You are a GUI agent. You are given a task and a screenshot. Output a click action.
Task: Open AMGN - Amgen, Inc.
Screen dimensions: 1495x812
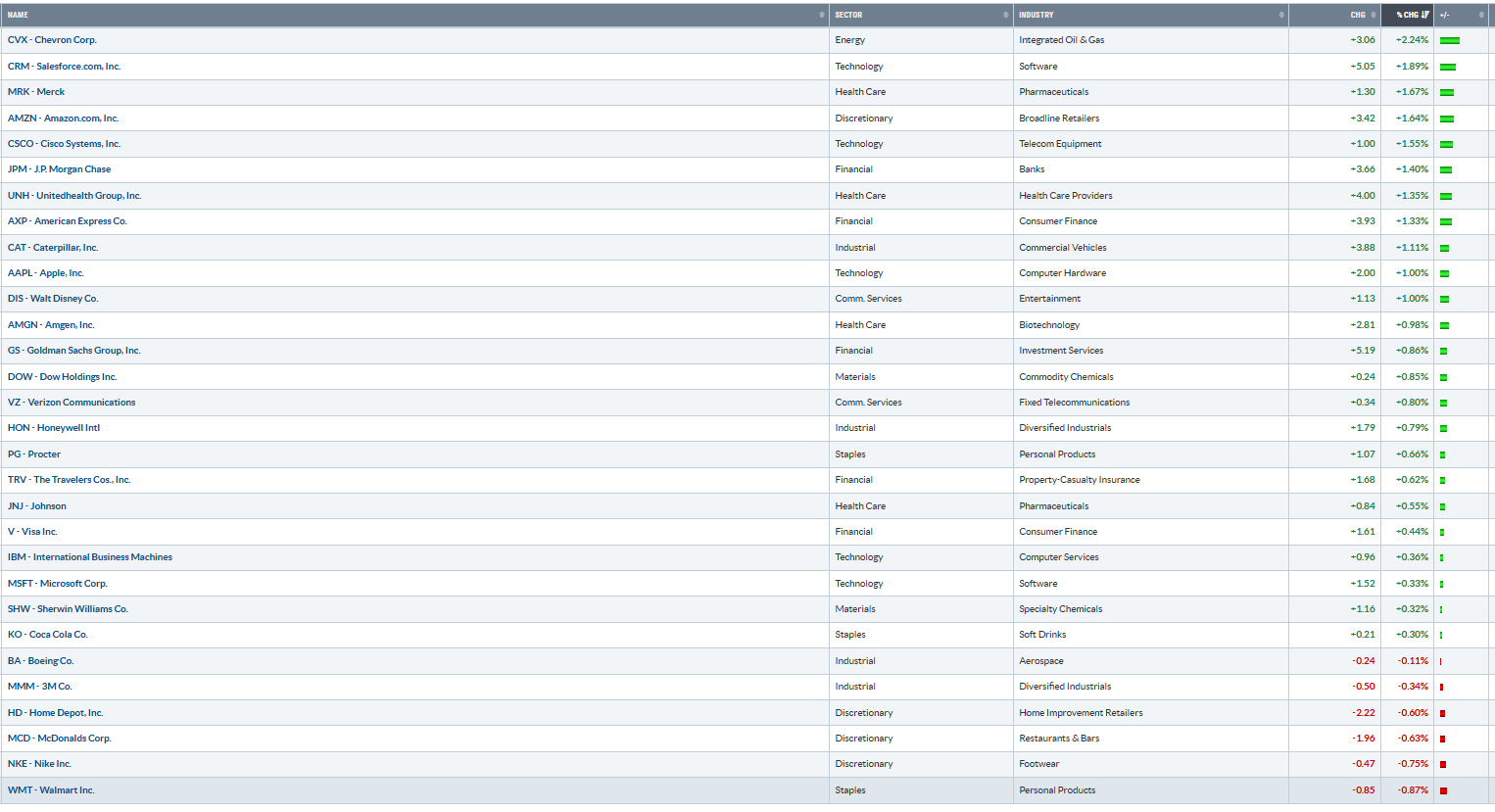51,325
